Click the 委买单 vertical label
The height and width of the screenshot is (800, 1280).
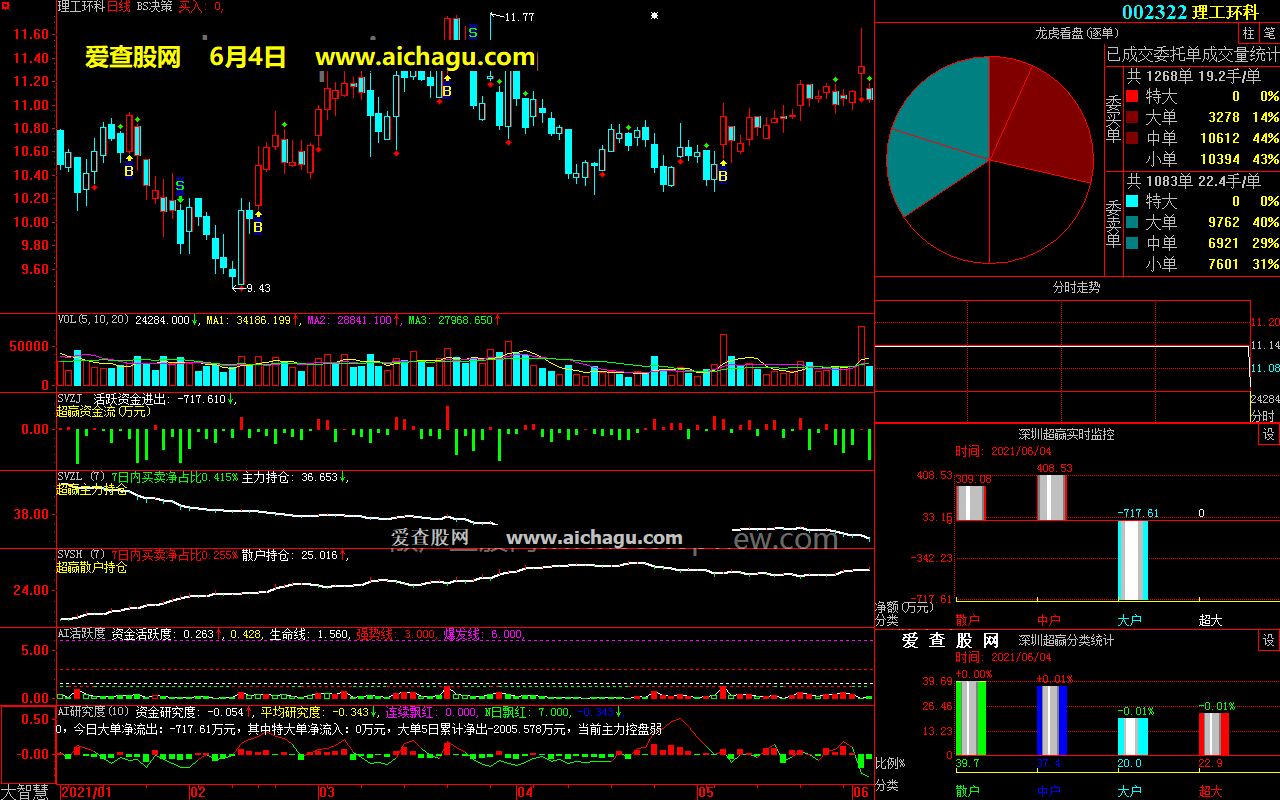click(1114, 119)
